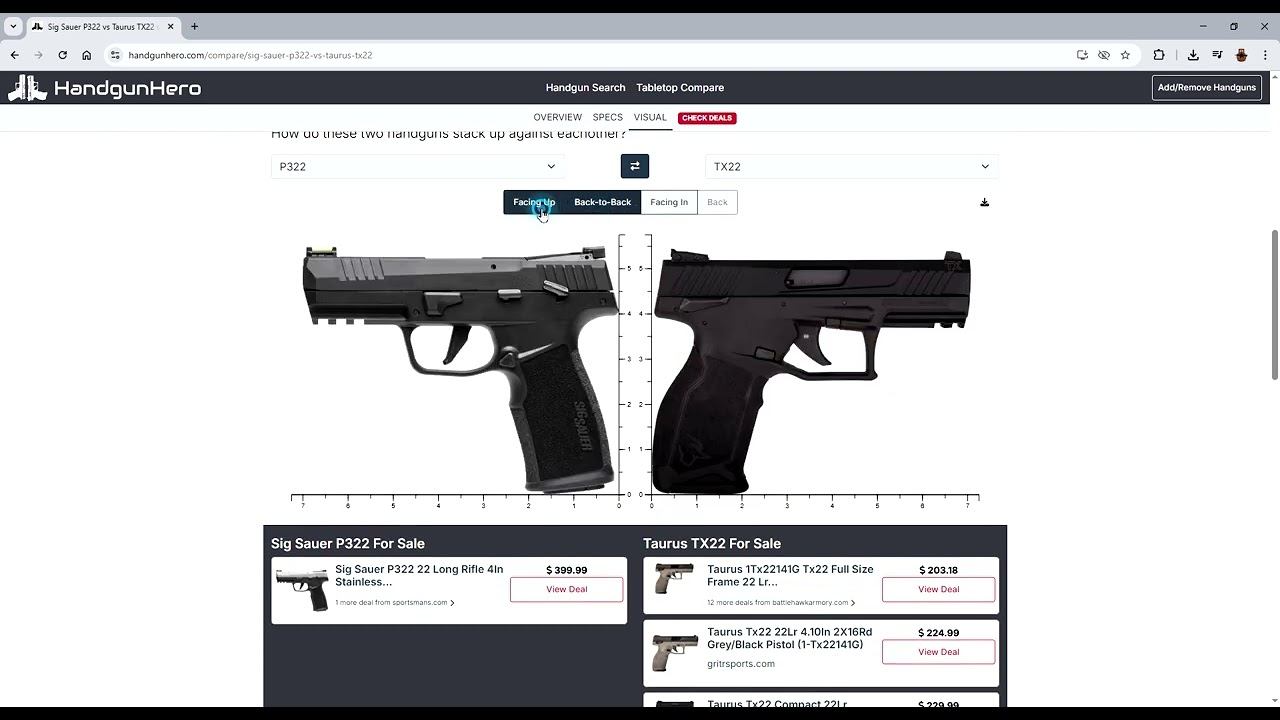Click the browser address bar URL
The width and height of the screenshot is (1280, 720).
(250, 55)
